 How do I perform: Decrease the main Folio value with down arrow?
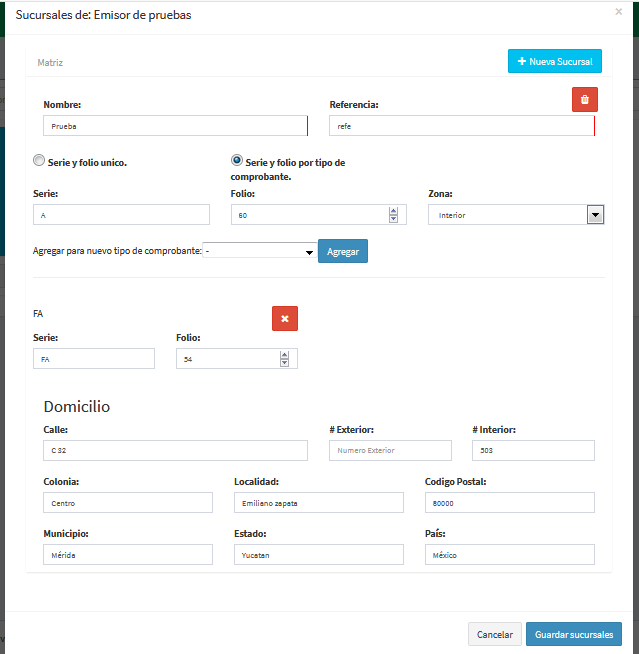(393, 219)
